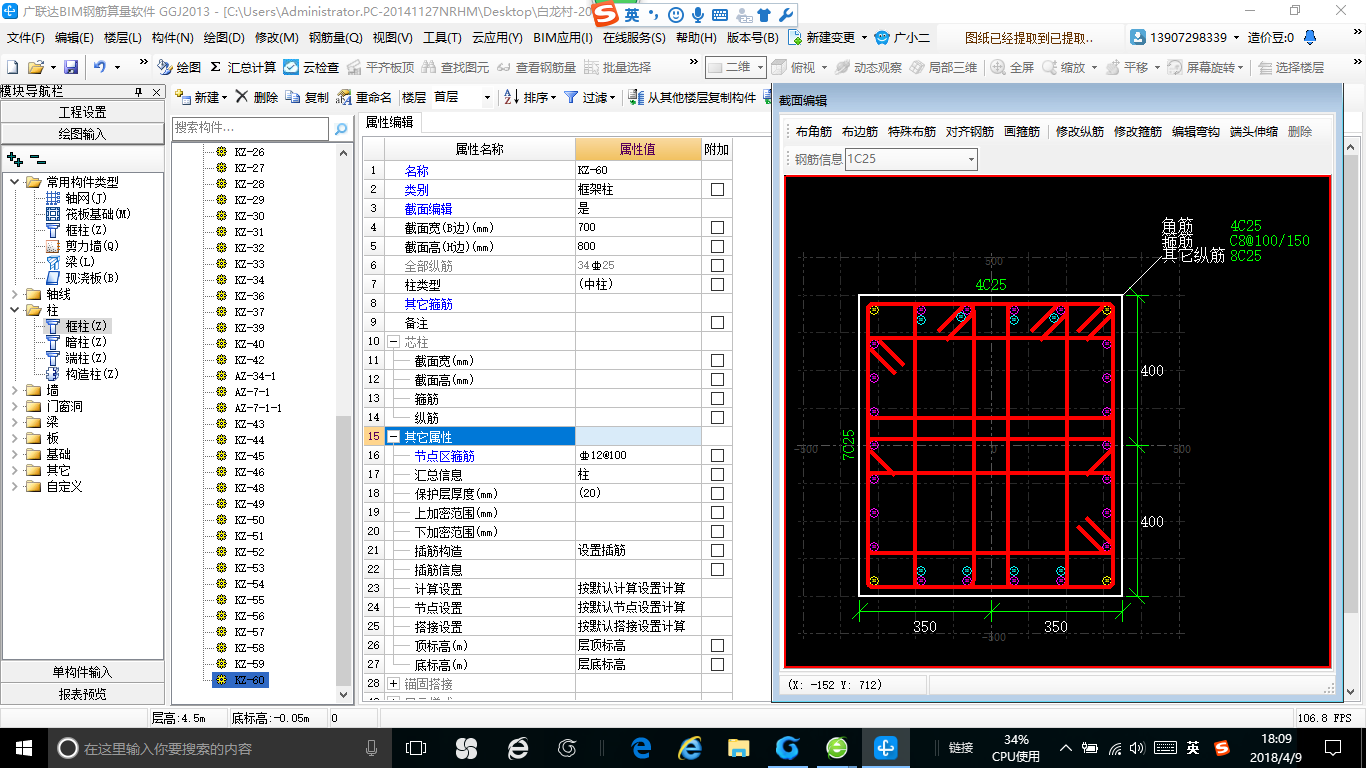Viewport: 1366px width, 768px height.
Task: Open 构件(N) menu
Action: (x=172, y=38)
